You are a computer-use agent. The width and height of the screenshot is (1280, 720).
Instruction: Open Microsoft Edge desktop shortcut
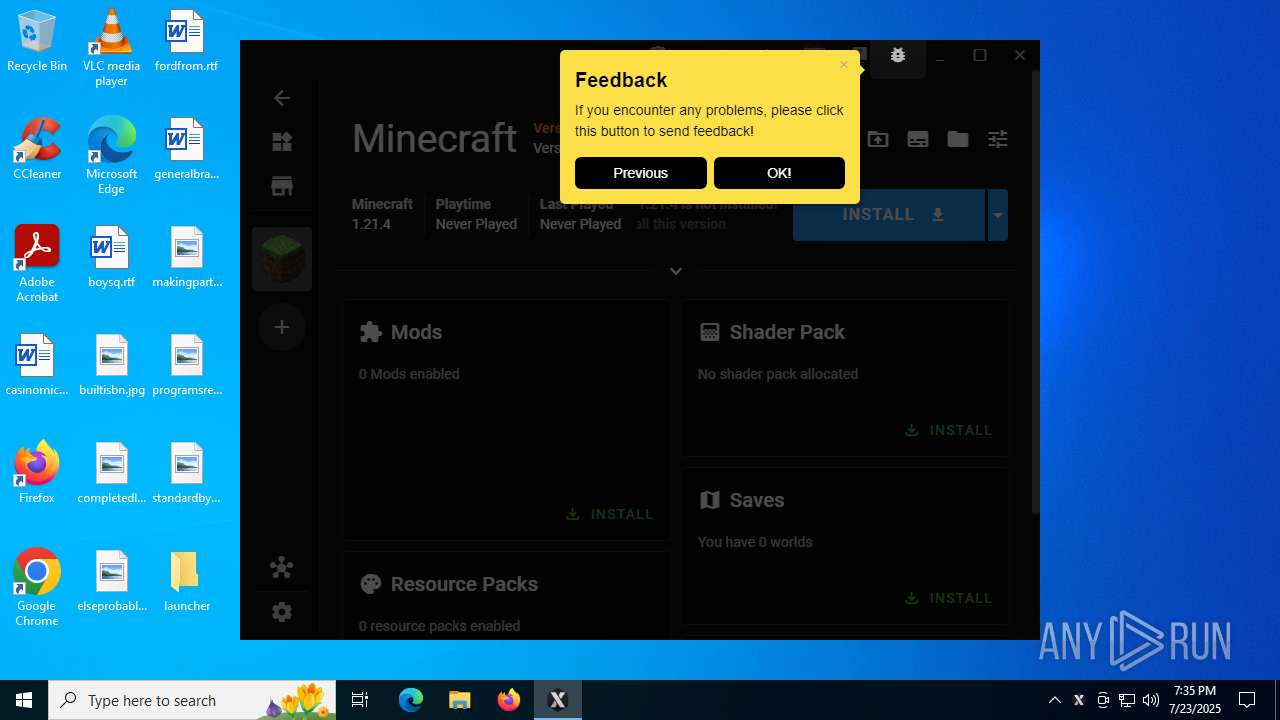[x=111, y=155]
